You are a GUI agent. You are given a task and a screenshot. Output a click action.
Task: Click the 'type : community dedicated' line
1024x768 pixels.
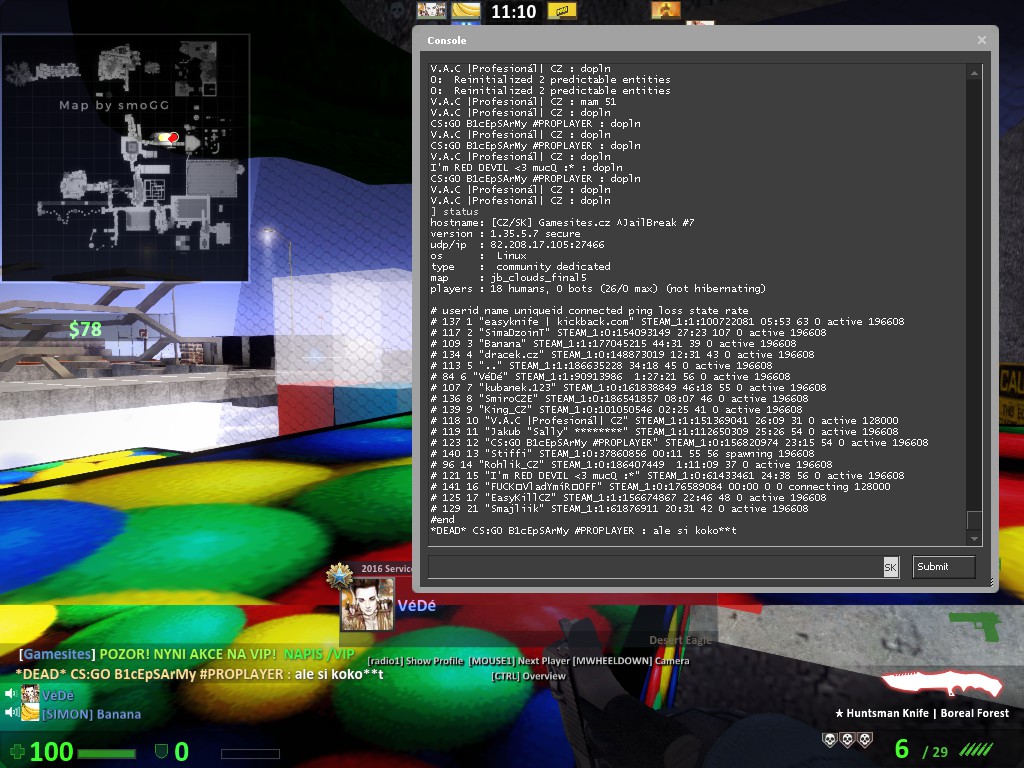point(520,266)
